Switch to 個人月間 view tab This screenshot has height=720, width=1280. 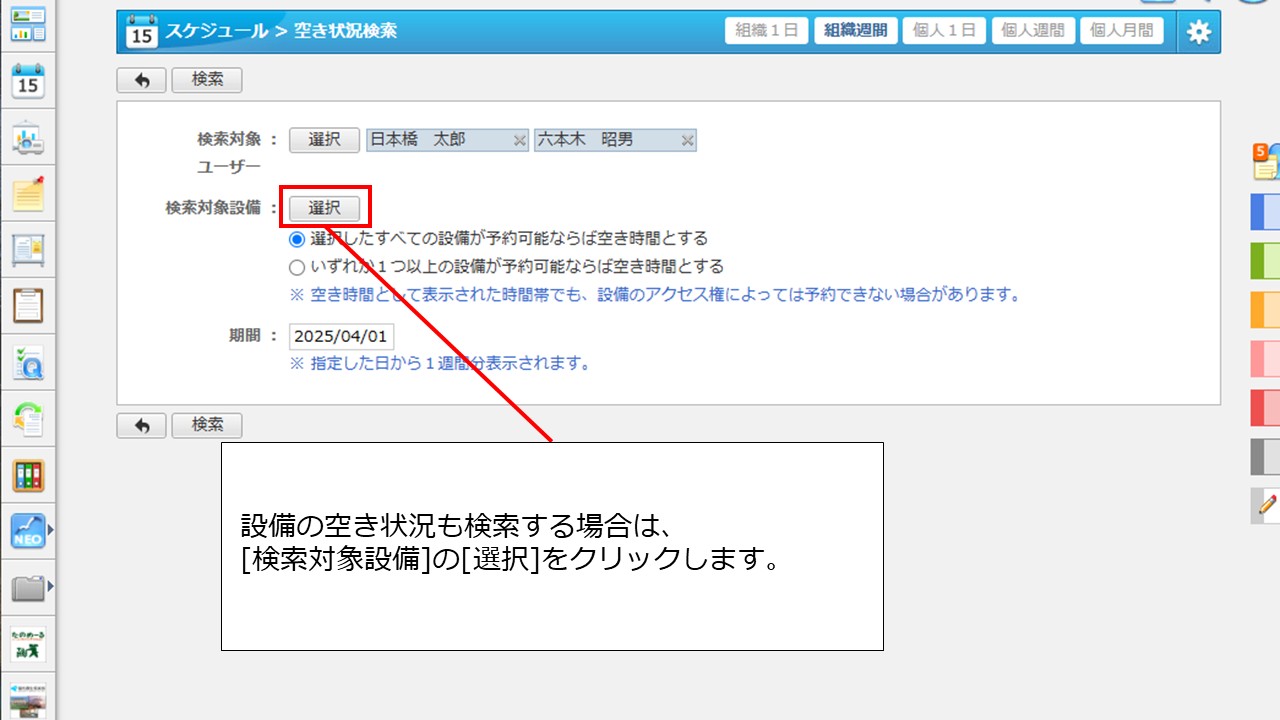click(x=1122, y=31)
